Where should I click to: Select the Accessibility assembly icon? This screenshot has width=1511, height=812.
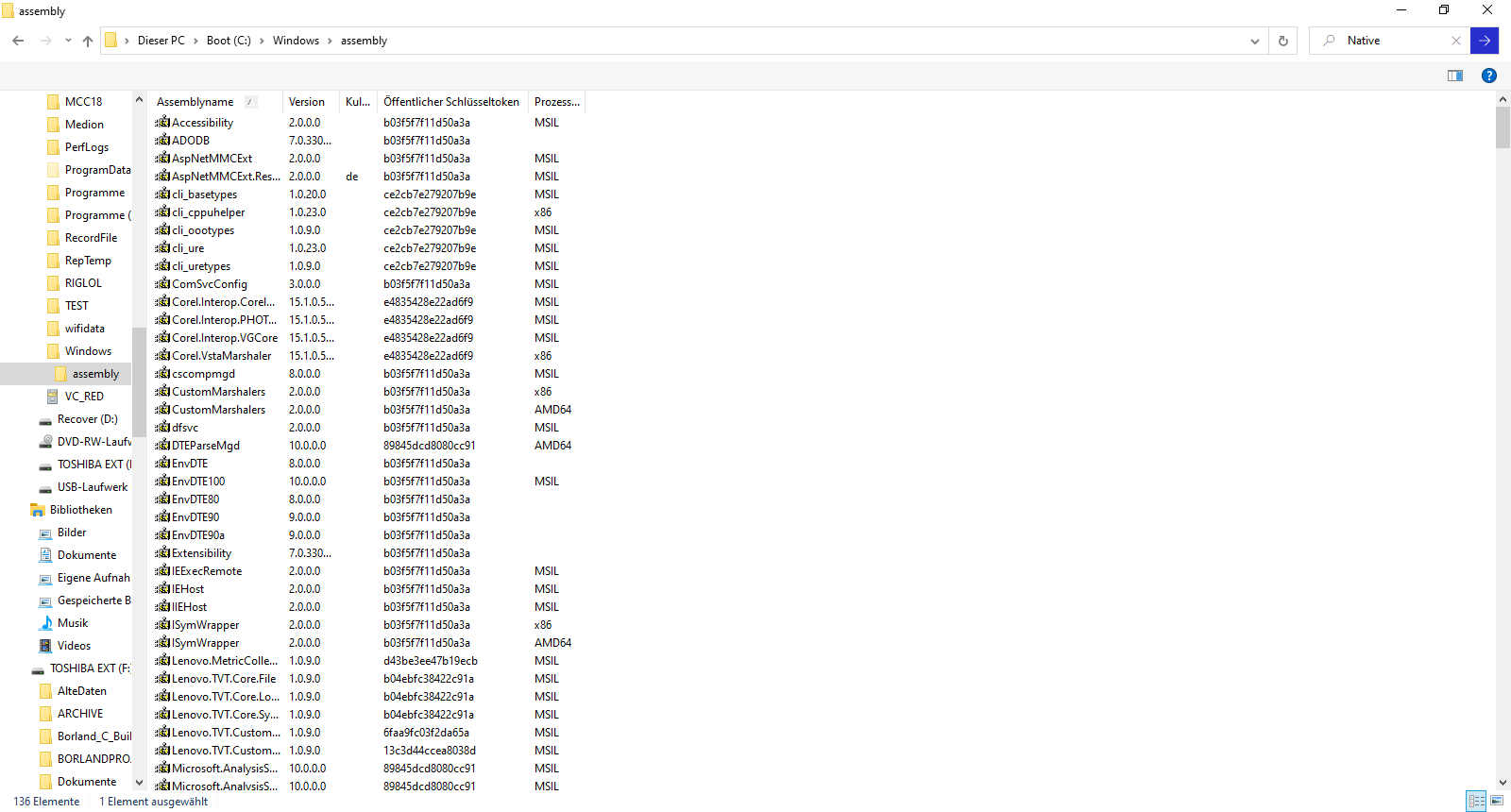pos(162,123)
